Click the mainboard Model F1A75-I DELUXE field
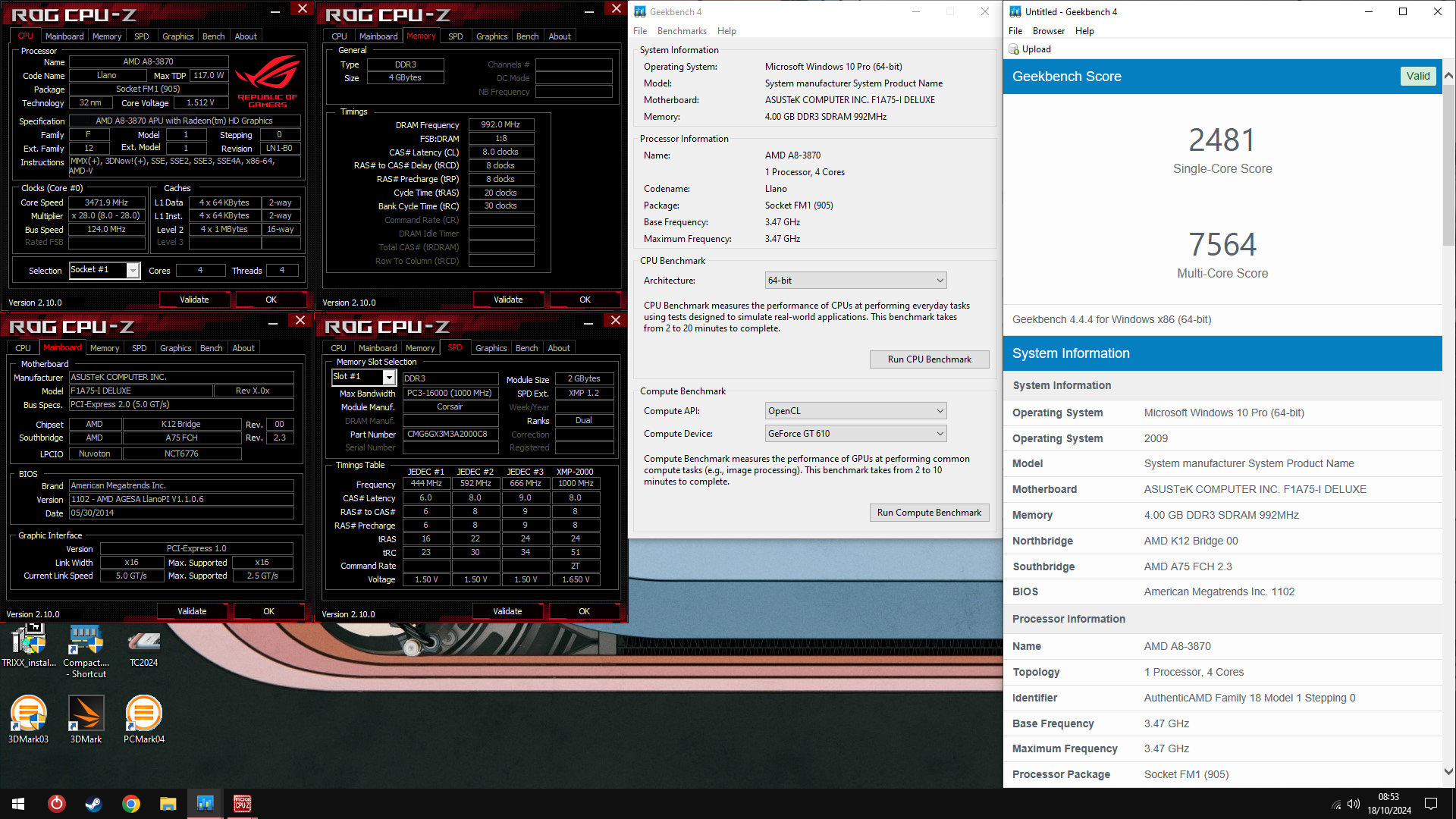1456x819 pixels. pyautogui.click(x=140, y=391)
